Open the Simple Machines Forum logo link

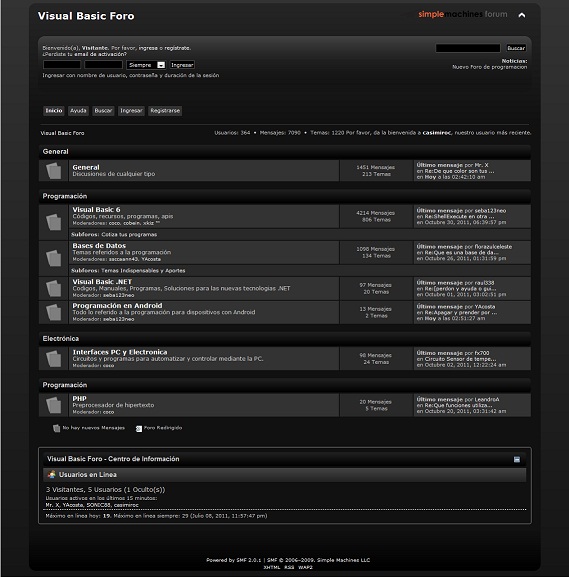(463, 14)
